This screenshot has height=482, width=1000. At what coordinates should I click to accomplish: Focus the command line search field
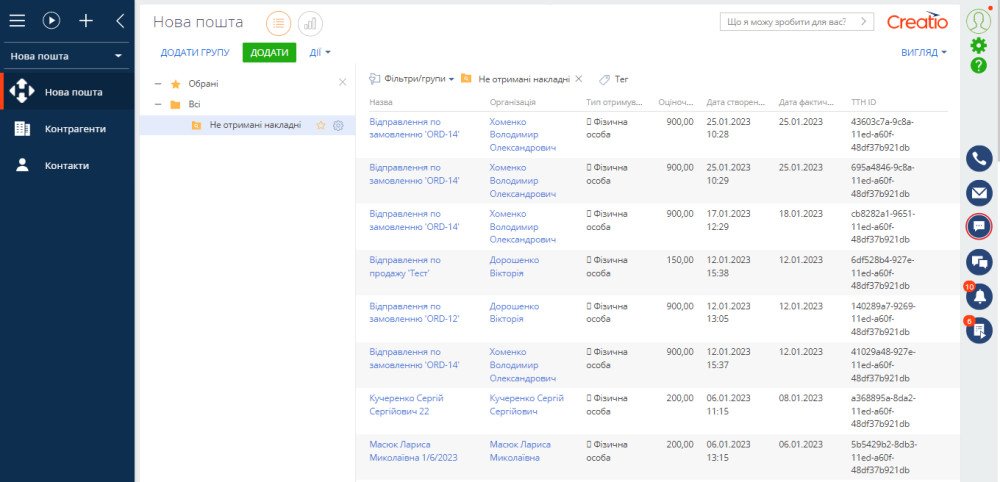[x=787, y=22]
